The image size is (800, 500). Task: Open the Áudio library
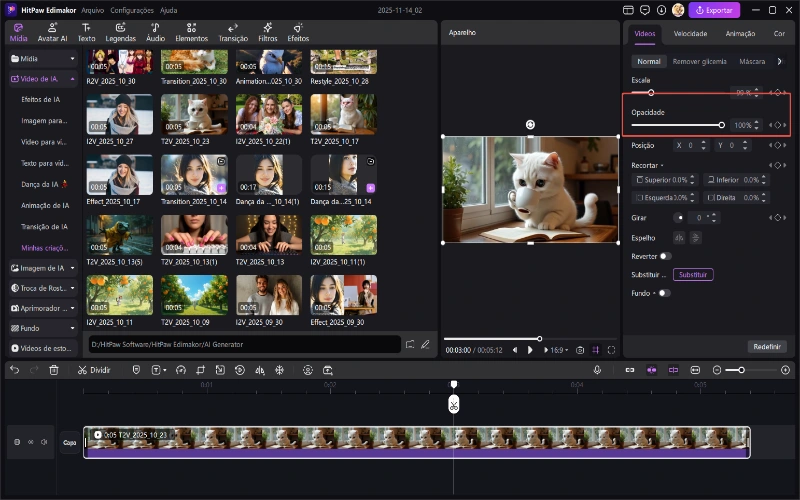pyautogui.click(x=155, y=33)
